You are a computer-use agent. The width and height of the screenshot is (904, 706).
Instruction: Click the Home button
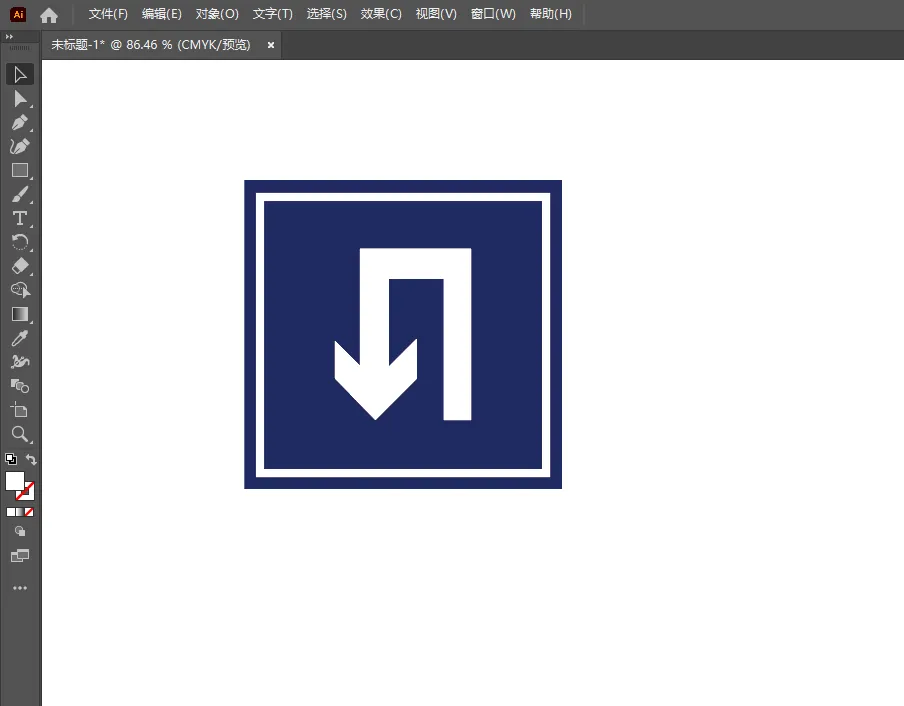(x=49, y=15)
